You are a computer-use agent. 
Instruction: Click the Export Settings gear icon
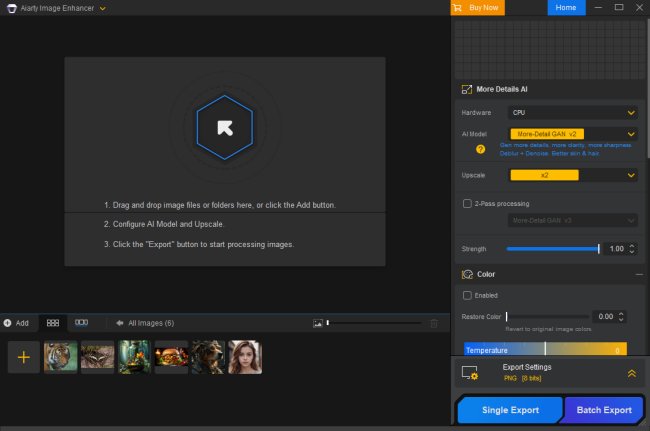click(x=470, y=373)
